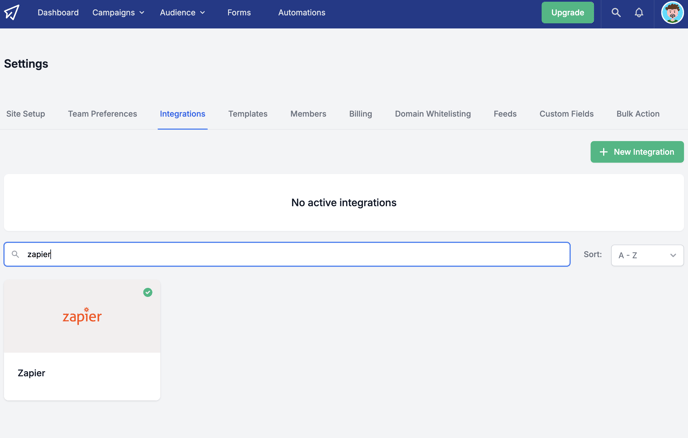
Task: Switch to the Templates tab
Action: (x=248, y=114)
